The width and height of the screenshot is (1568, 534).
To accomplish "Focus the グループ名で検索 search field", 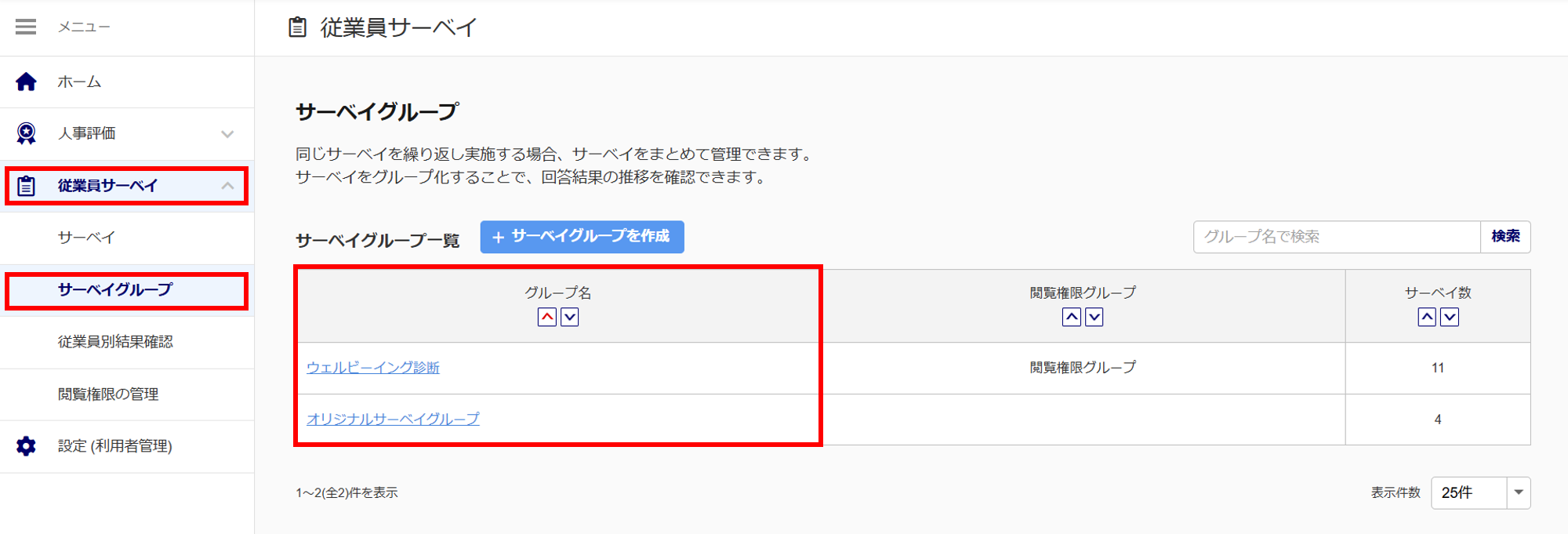I will point(1337,237).
